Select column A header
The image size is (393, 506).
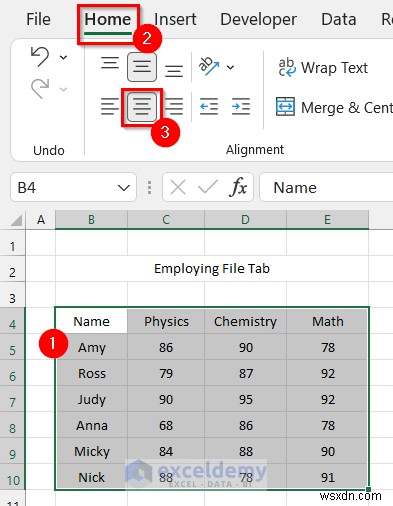point(41,220)
